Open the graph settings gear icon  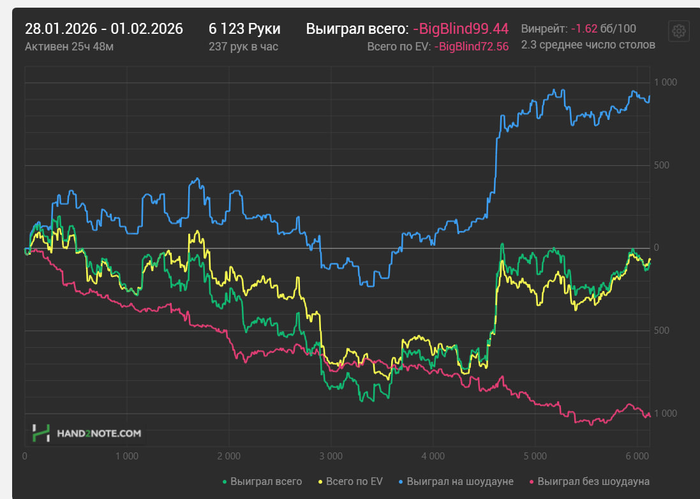click(679, 31)
